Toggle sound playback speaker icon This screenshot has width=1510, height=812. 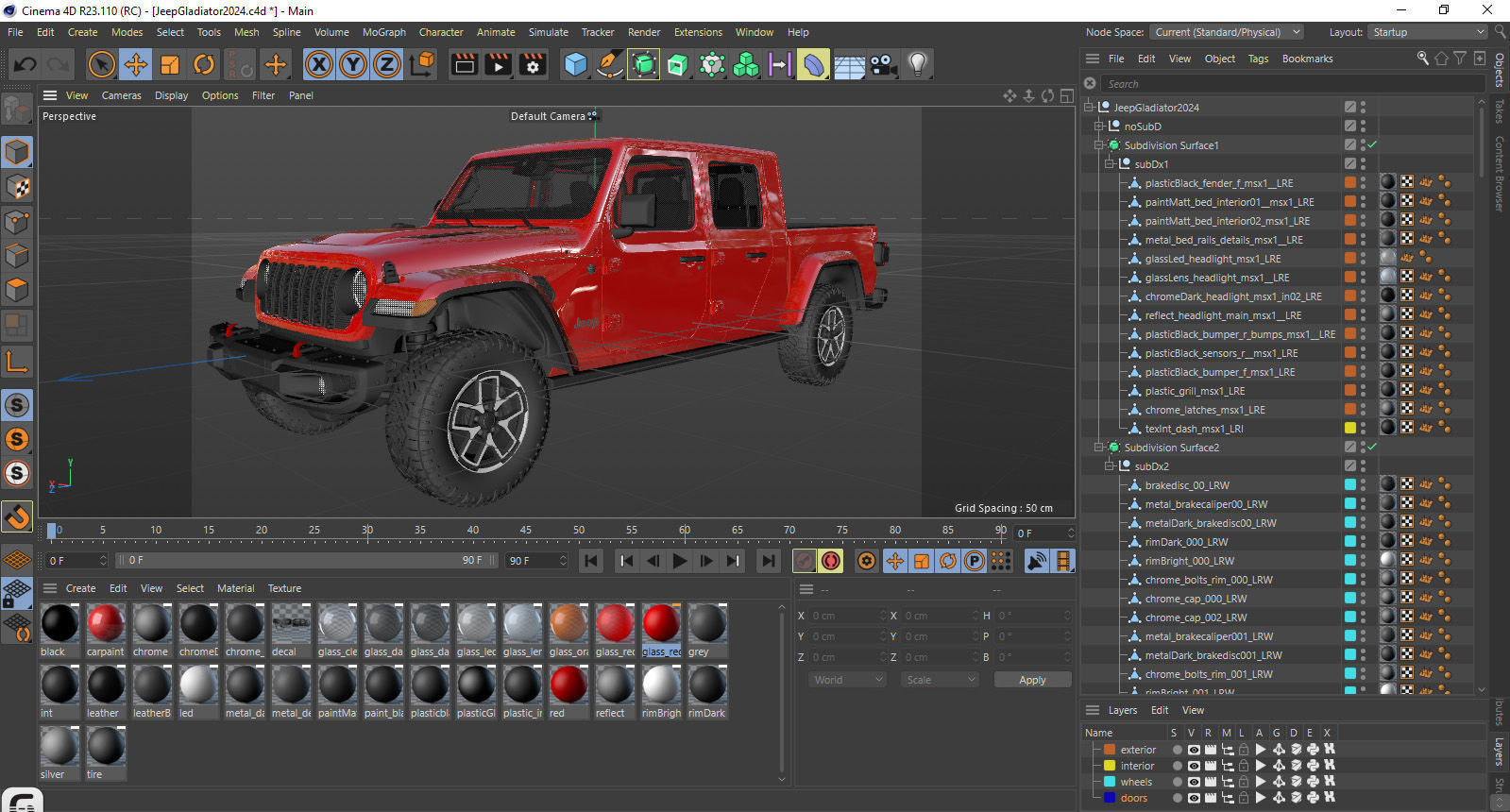1036,561
